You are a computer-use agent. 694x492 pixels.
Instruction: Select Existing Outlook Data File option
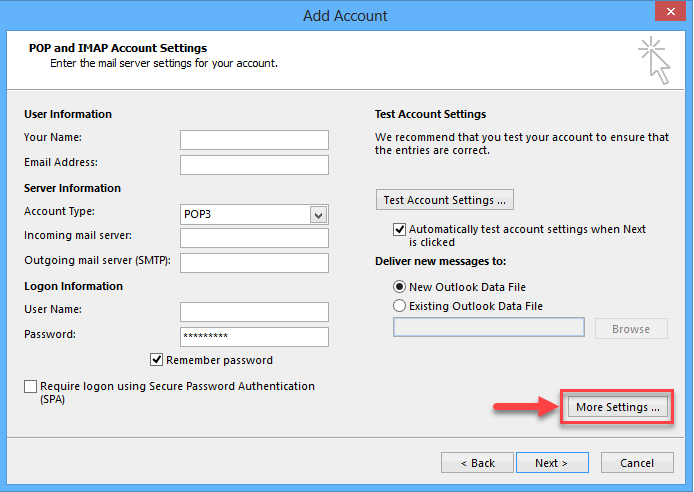pyautogui.click(x=399, y=306)
